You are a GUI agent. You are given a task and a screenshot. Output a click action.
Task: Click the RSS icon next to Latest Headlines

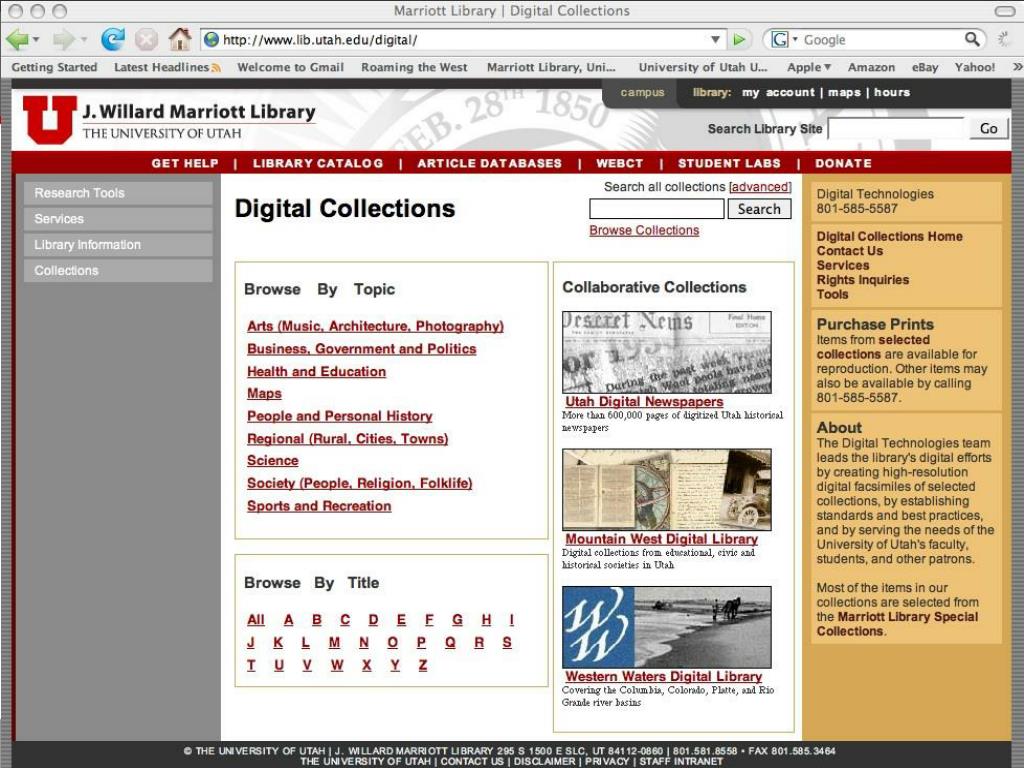(x=216, y=67)
